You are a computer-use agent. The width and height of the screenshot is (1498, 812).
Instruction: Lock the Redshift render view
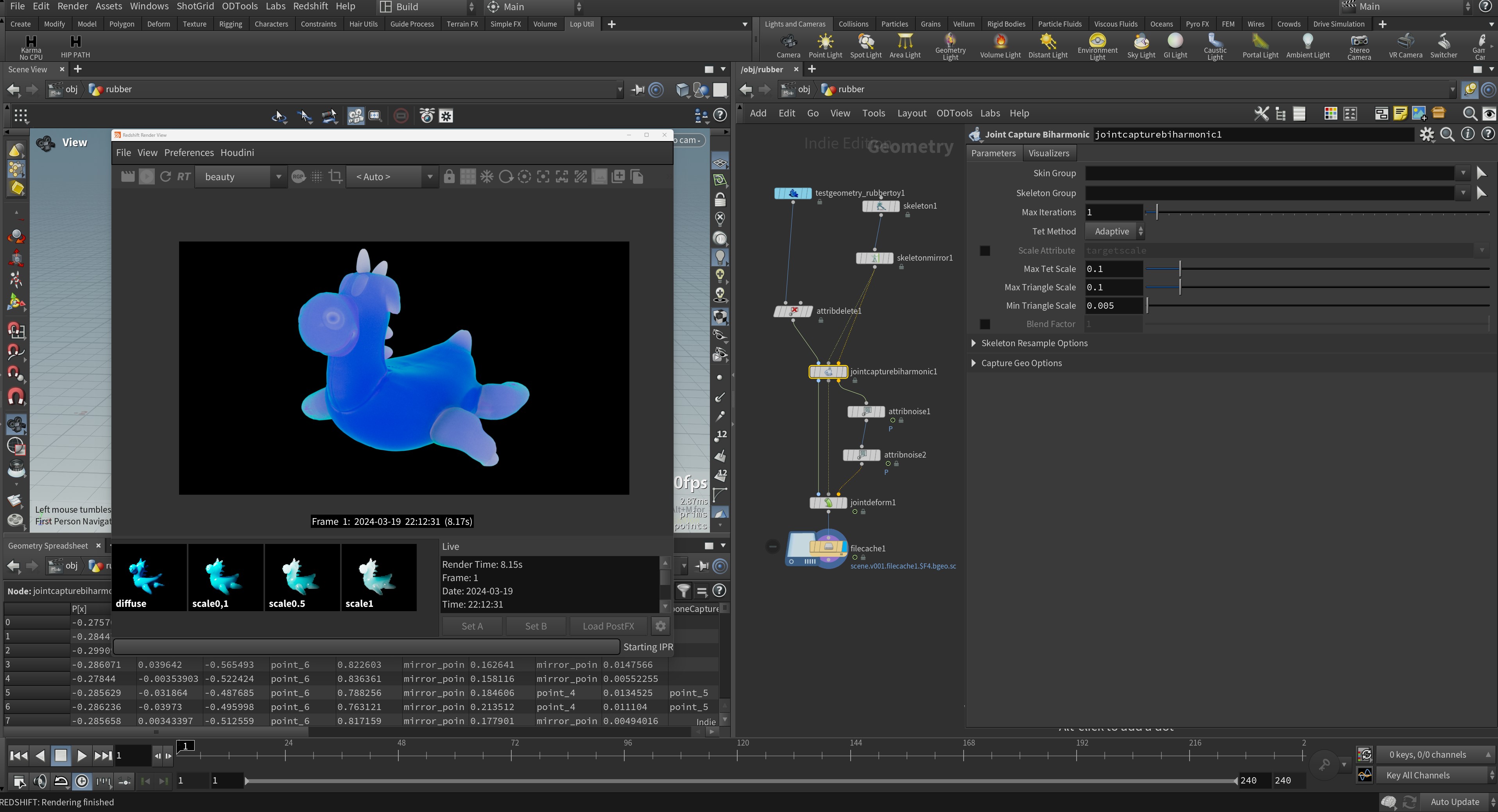(449, 177)
